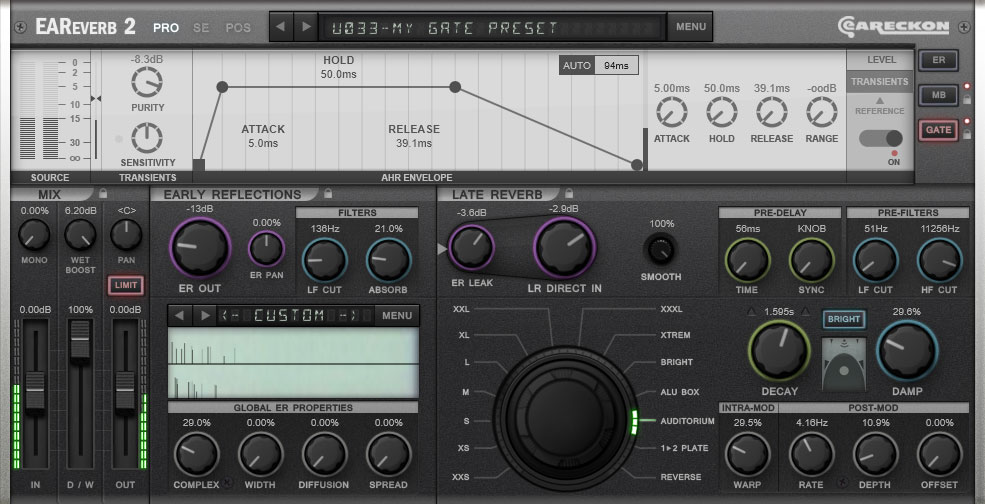Click the AUTO button in the envelope

pyautogui.click(x=577, y=66)
